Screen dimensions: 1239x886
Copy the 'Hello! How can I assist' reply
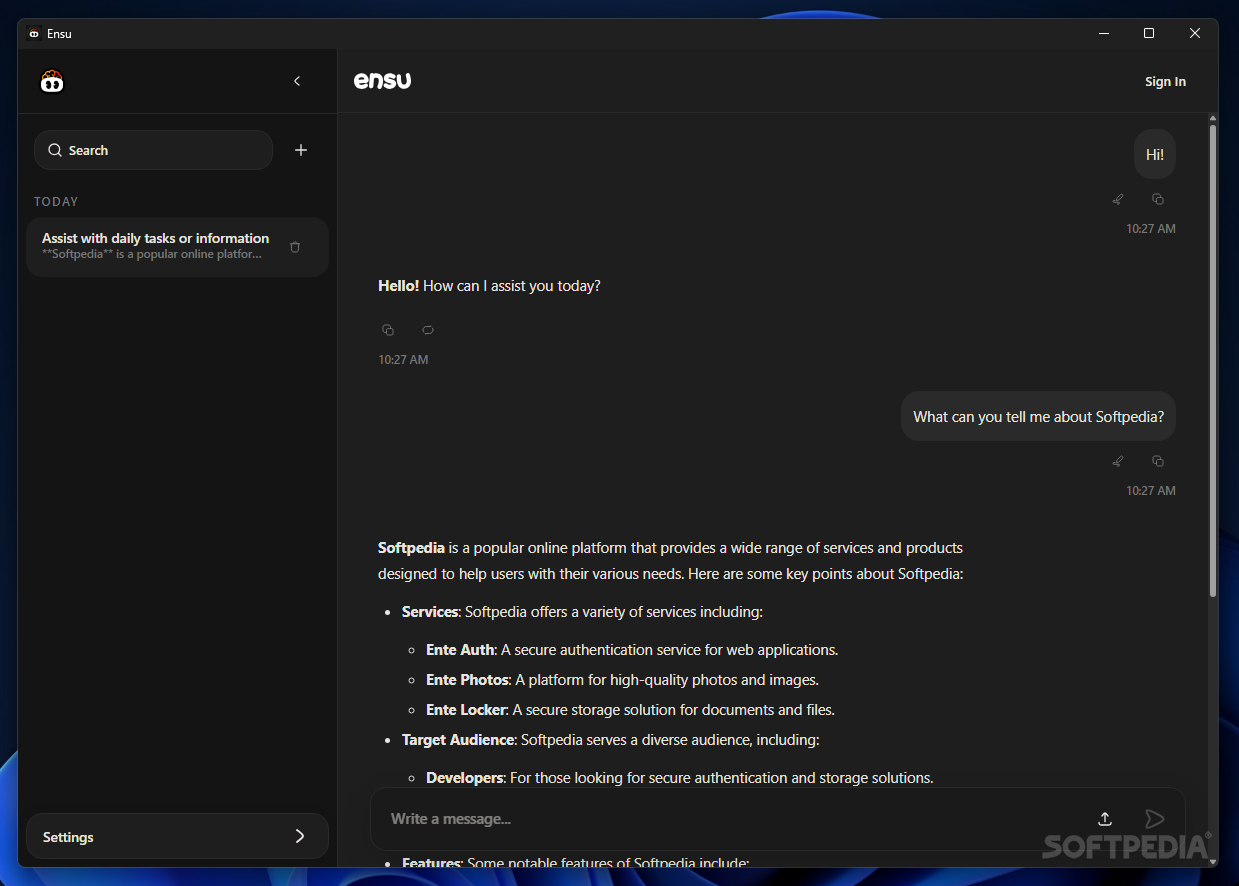pos(388,330)
